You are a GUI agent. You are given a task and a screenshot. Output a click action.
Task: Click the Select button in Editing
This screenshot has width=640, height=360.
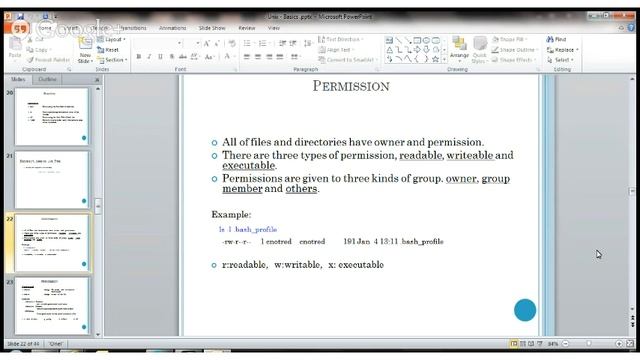(x=560, y=60)
